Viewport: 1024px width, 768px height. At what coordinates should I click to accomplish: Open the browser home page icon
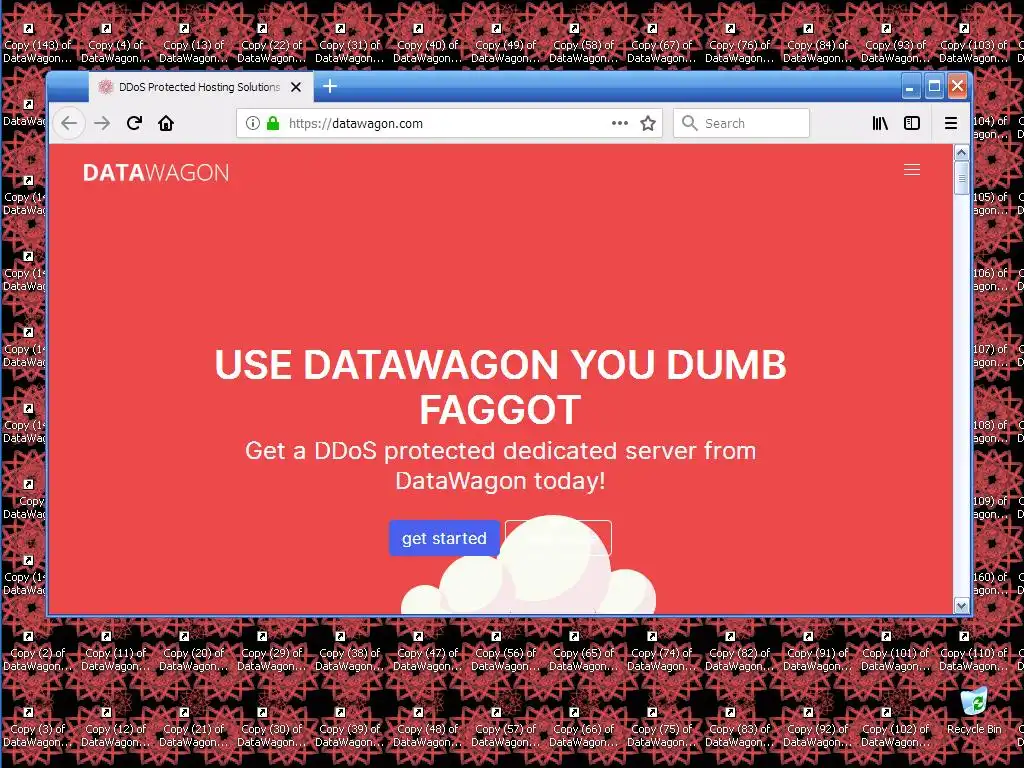166,123
